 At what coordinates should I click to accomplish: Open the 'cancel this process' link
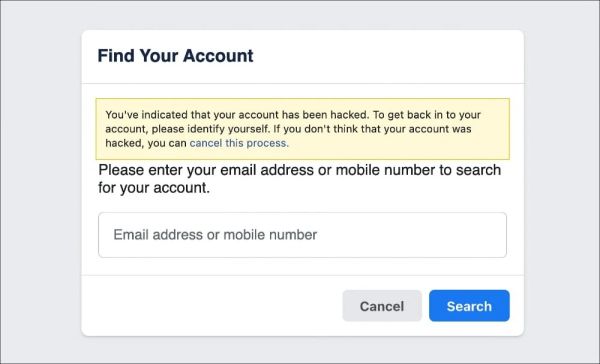[x=239, y=143]
